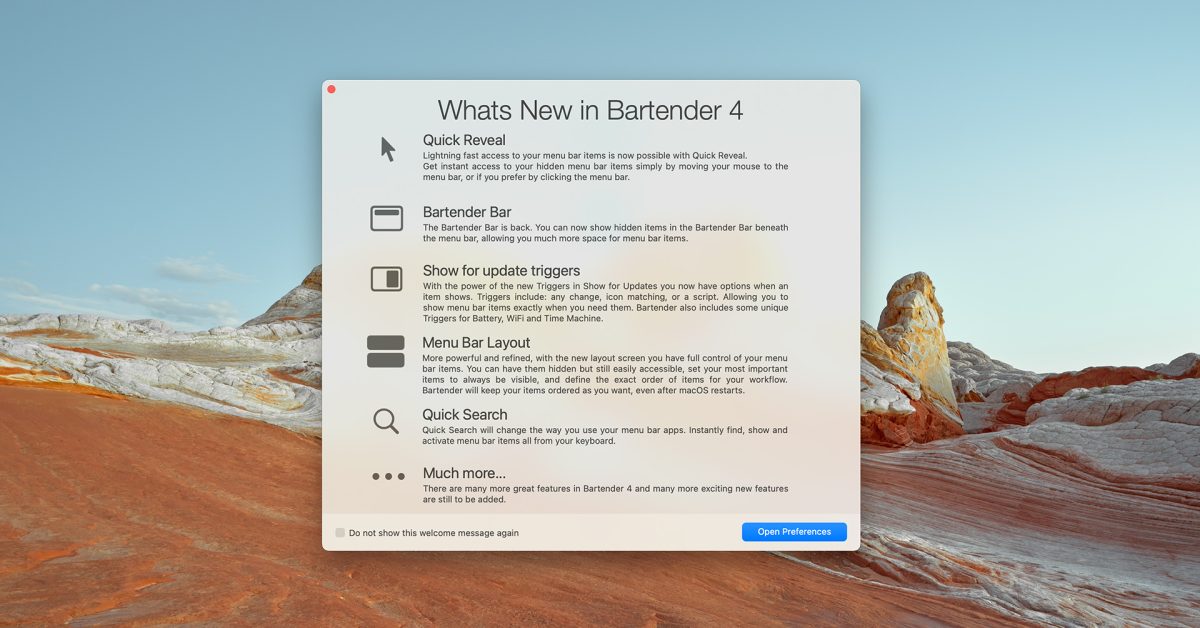1200x628 pixels.
Task: Click the Quick Search magnifying glass icon
Action: point(386,421)
